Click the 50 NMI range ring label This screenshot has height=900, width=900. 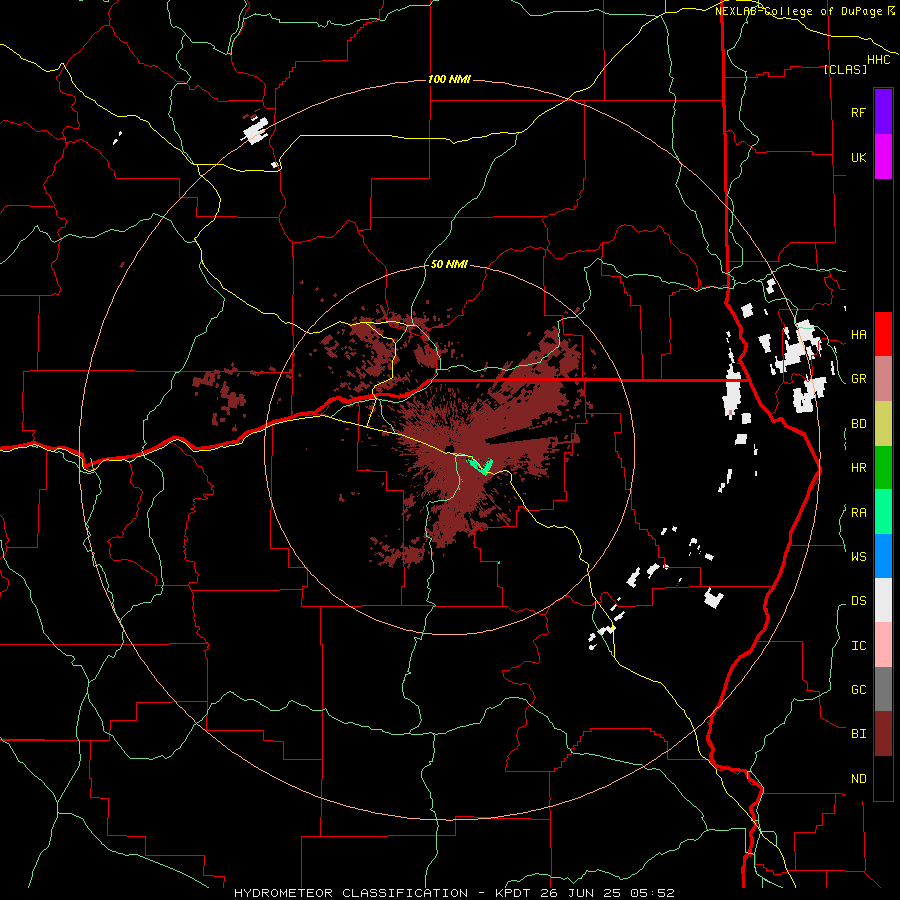point(449,264)
